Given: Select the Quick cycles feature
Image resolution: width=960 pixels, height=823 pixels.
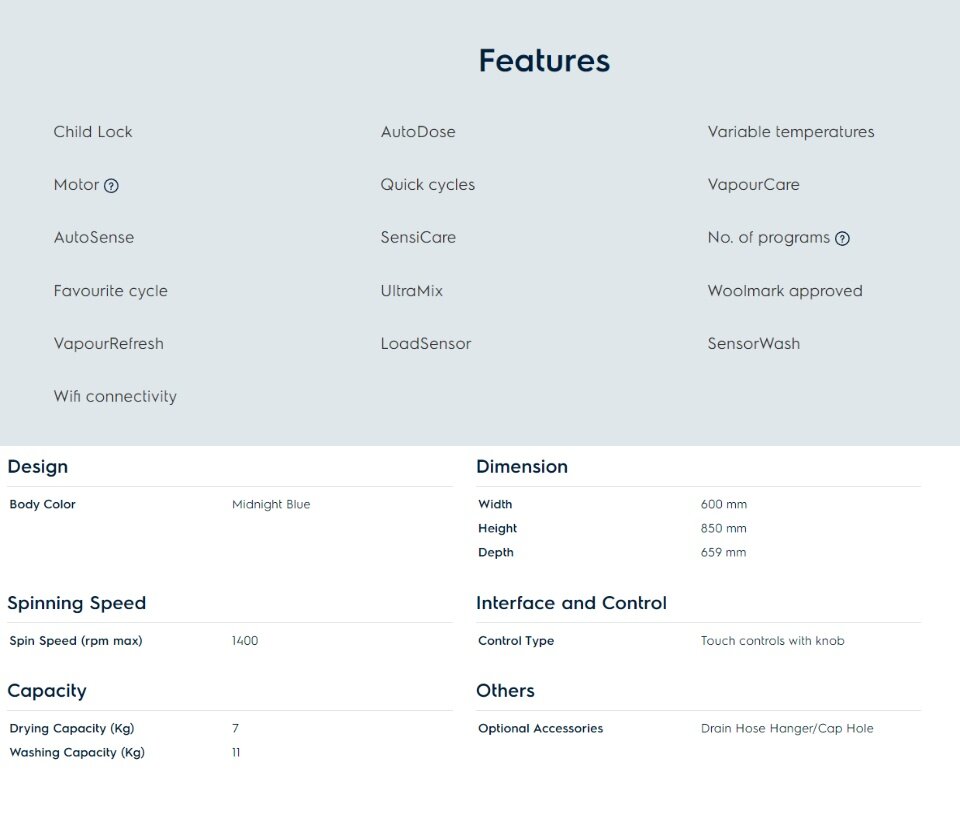Looking at the screenshot, I should [x=428, y=185].
